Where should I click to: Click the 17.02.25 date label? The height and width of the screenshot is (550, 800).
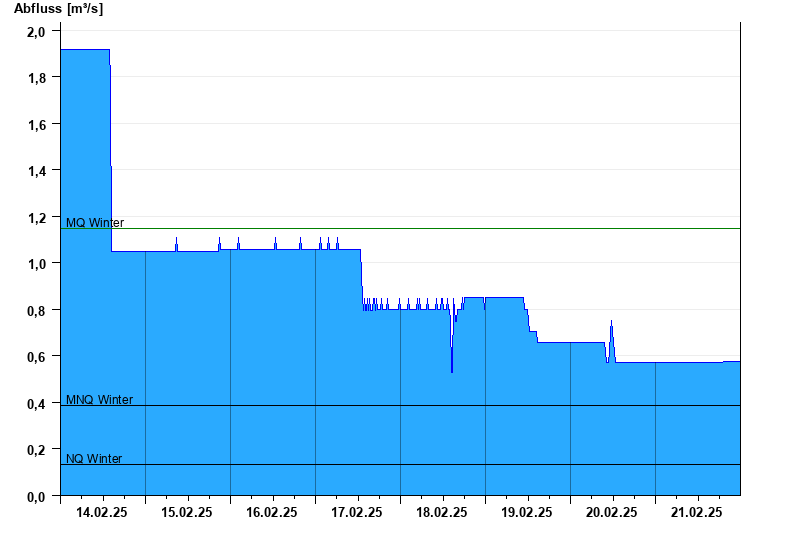tap(357, 512)
